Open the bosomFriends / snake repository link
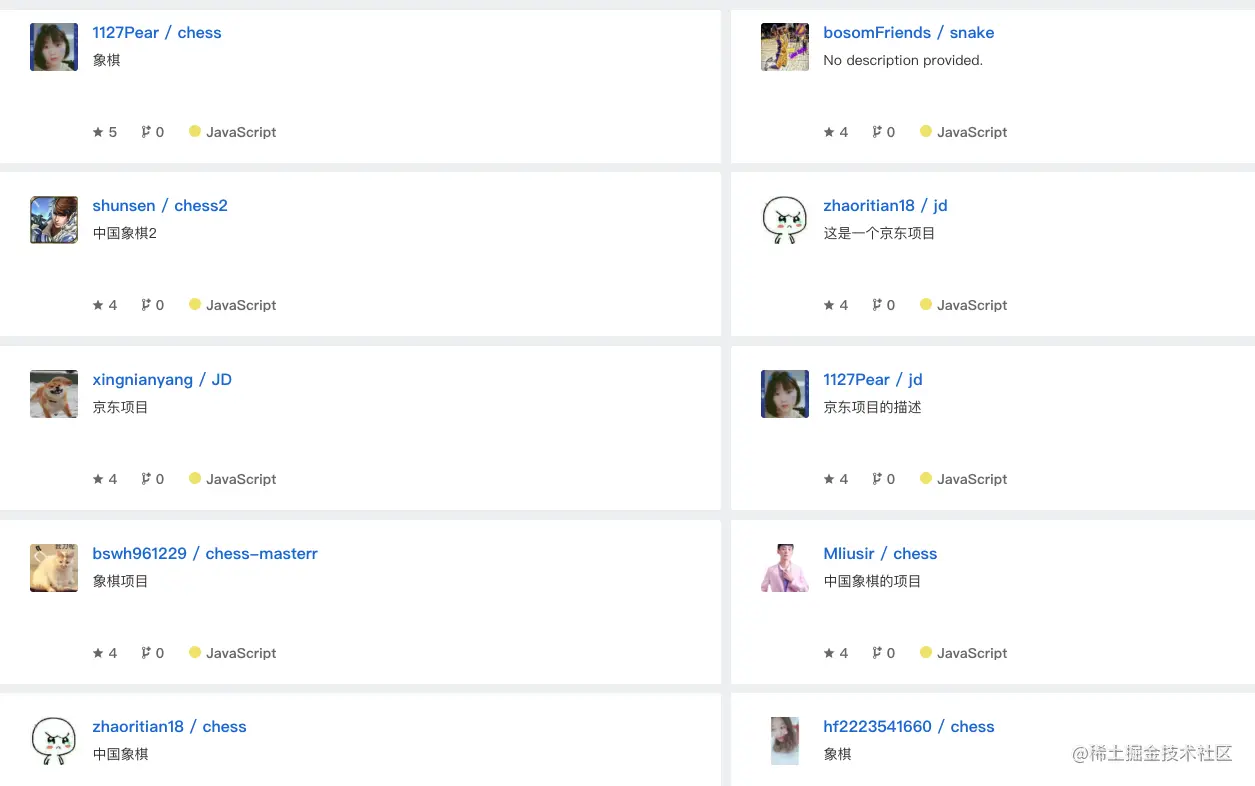Image resolution: width=1255 pixels, height=786 pixels. [909, 33]
